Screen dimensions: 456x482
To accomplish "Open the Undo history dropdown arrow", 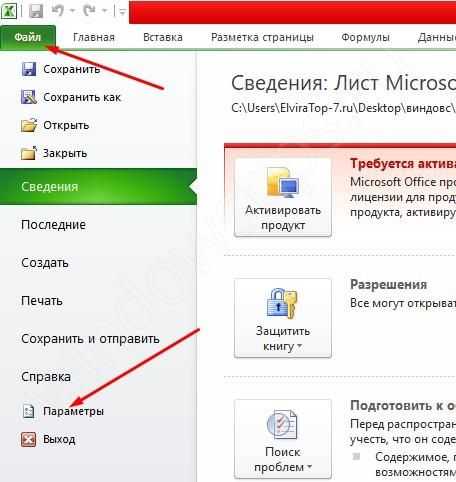I will pyautogui.click(x=72, y=11).
